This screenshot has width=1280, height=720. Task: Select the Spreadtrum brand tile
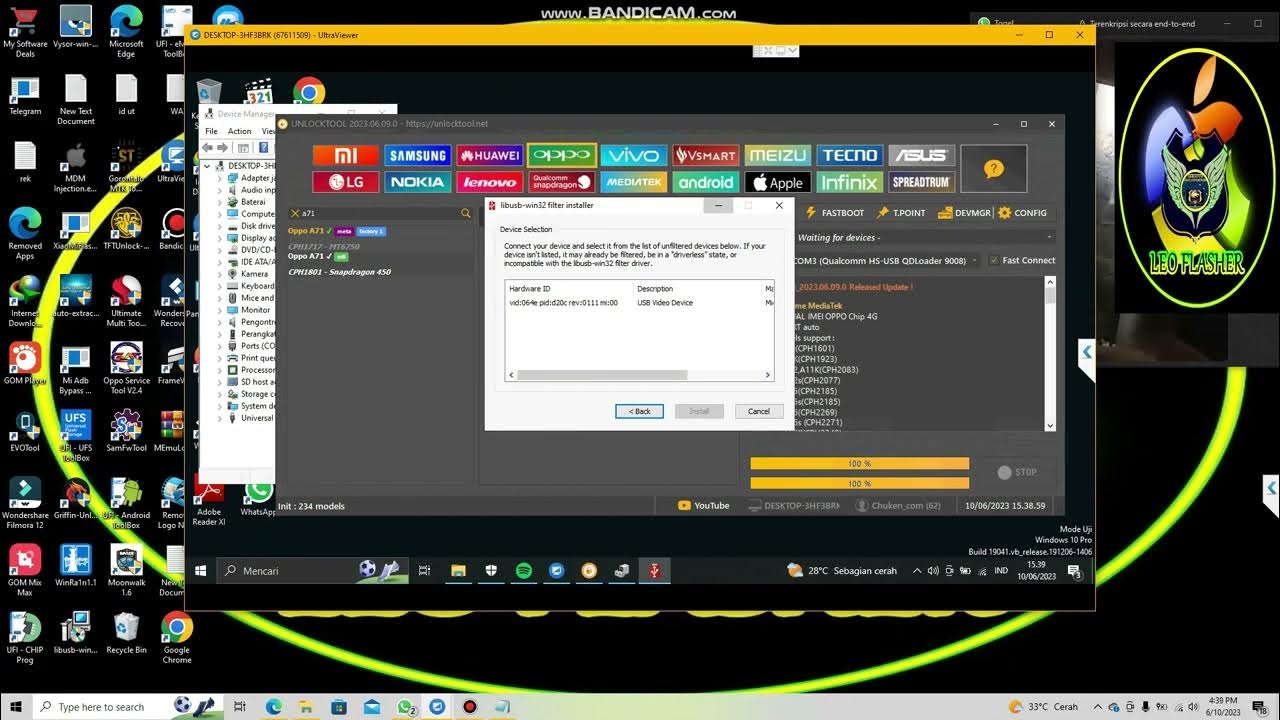tap(922, 182)
